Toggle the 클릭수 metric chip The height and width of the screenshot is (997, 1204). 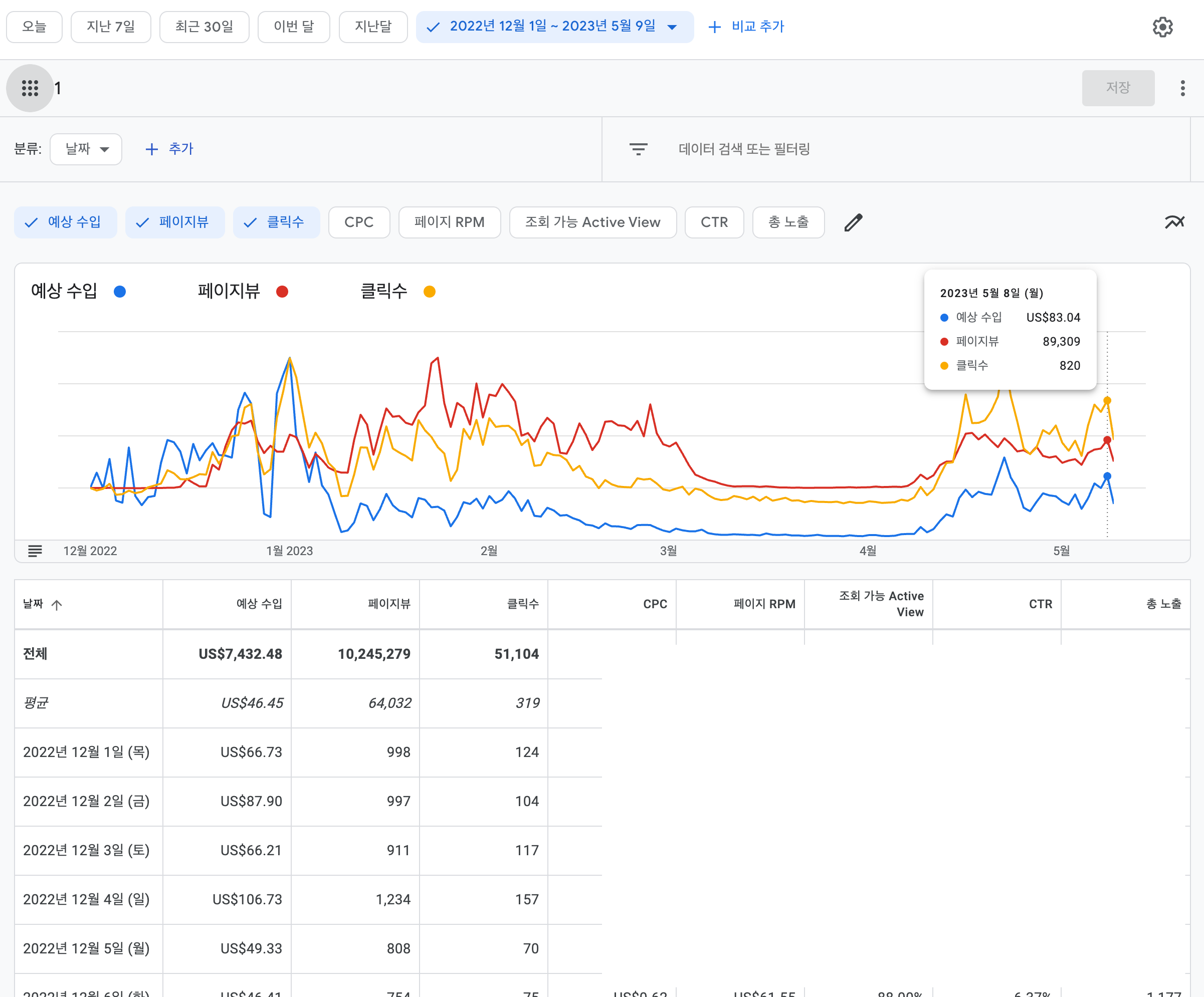(x=276, y=222)
